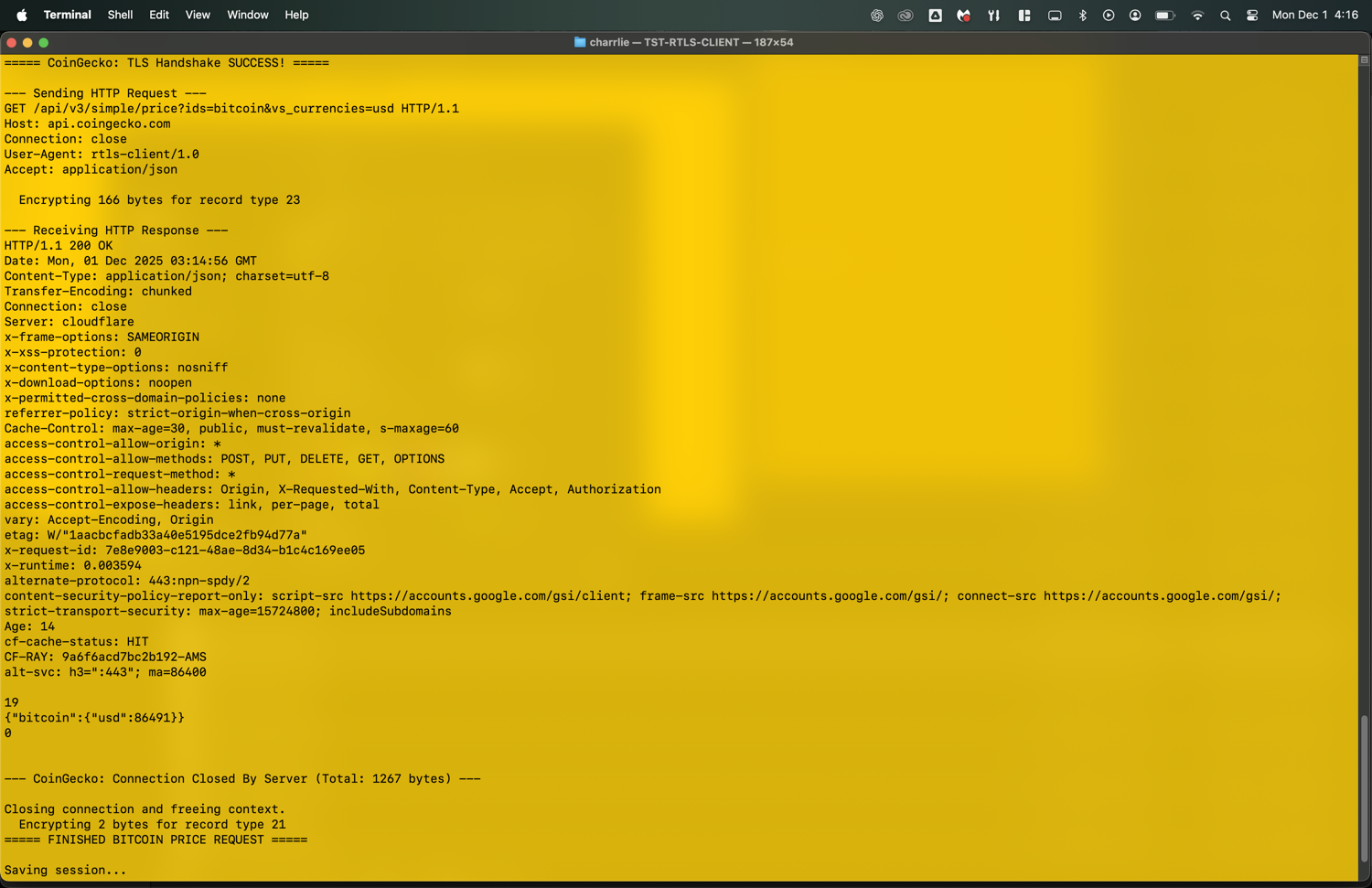Click the Malwarebytes menu bar icon

click(963, 16)
